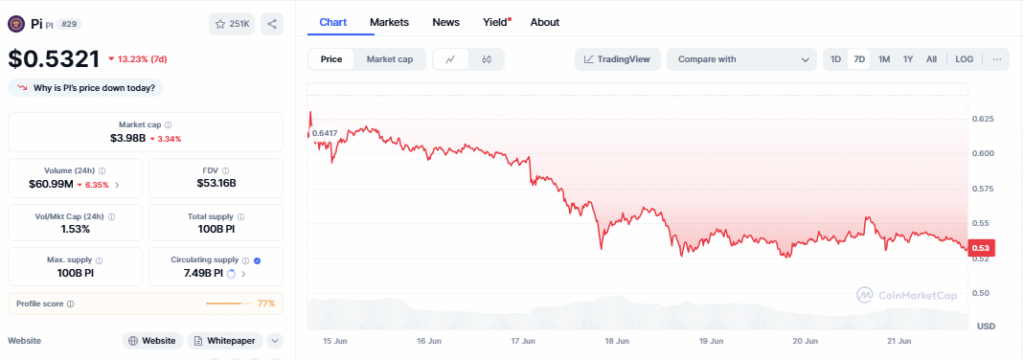
Task: Open the Compare with dropdown
Action: coord(742,59)
